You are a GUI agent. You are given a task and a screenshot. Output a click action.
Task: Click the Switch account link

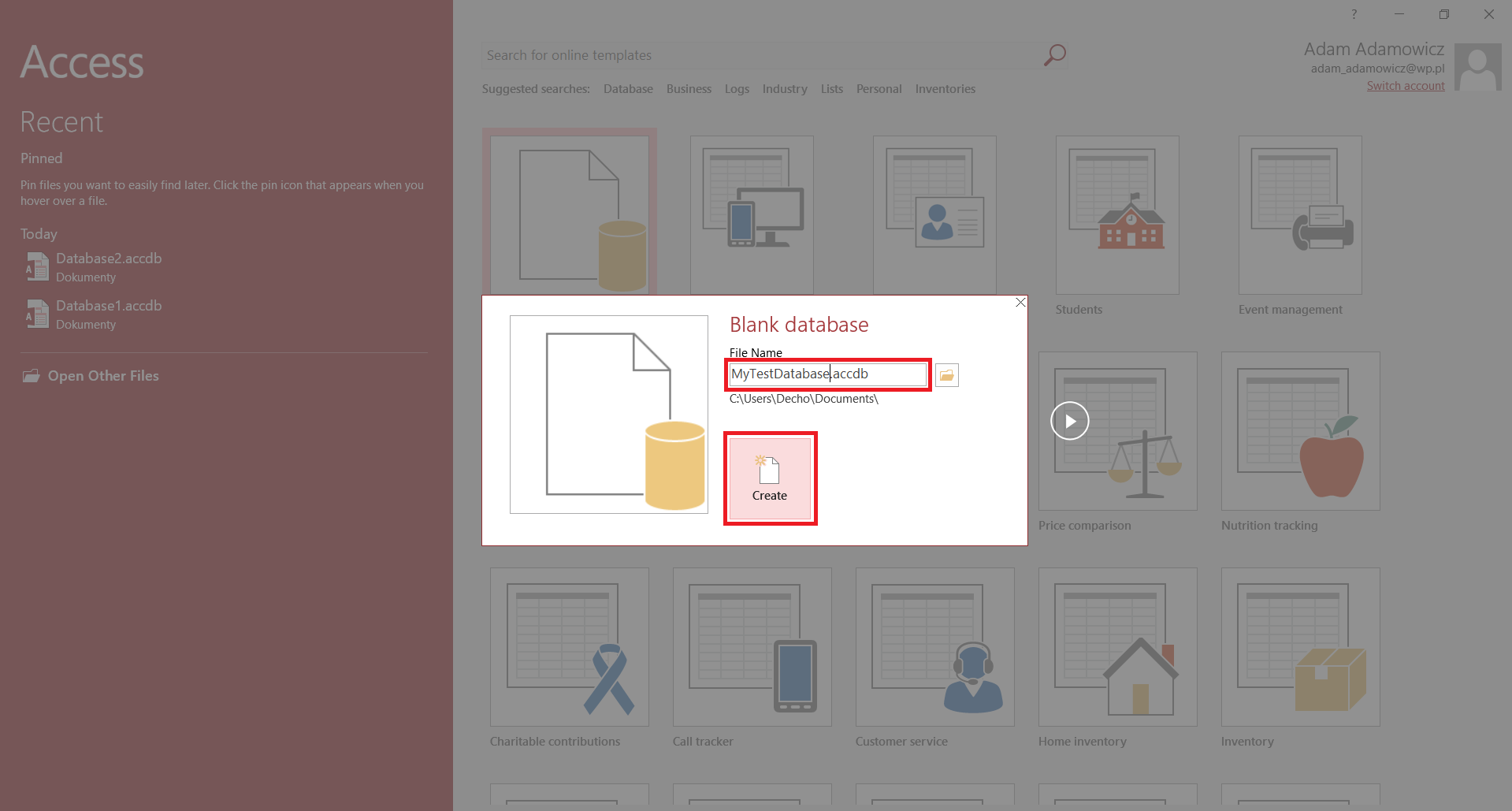coord(1405,86)
